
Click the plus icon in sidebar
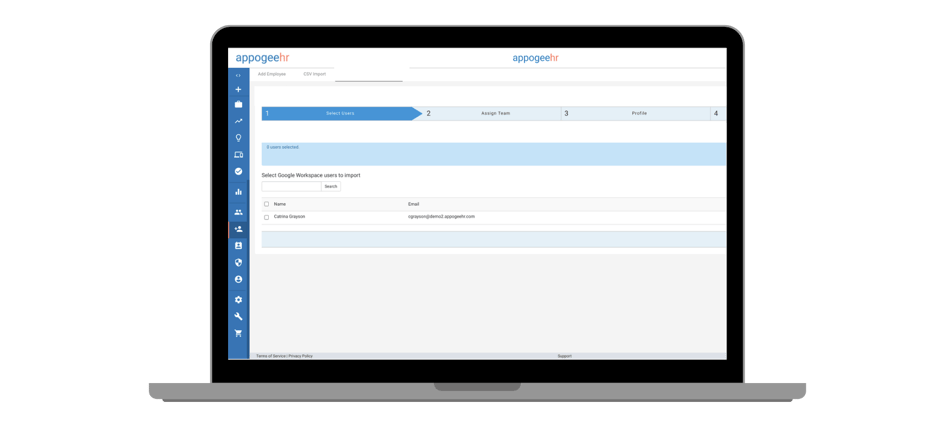coord(238,89)
